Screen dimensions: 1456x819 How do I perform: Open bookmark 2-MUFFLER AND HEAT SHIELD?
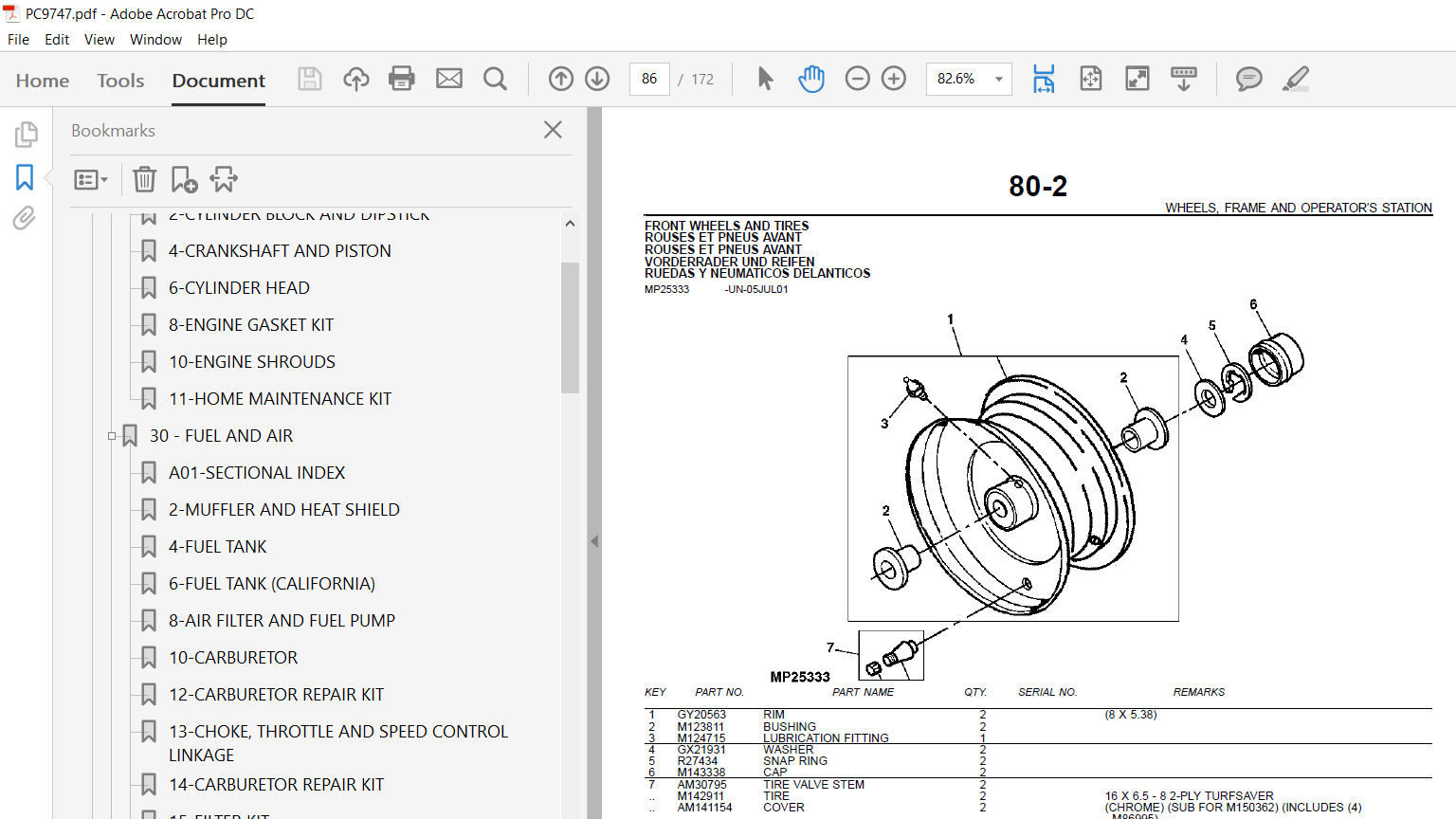284,510
